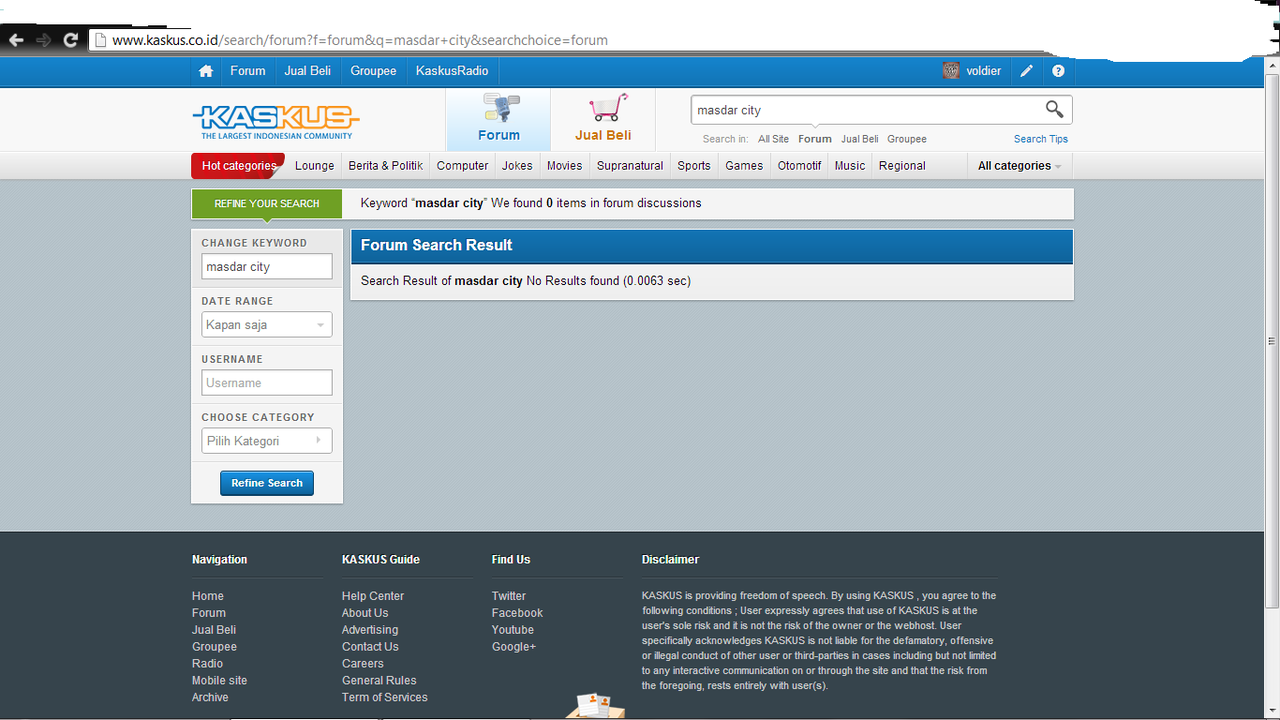Click the Careers footer link
Screen dimensions: 1280x720
coord(363,663)
